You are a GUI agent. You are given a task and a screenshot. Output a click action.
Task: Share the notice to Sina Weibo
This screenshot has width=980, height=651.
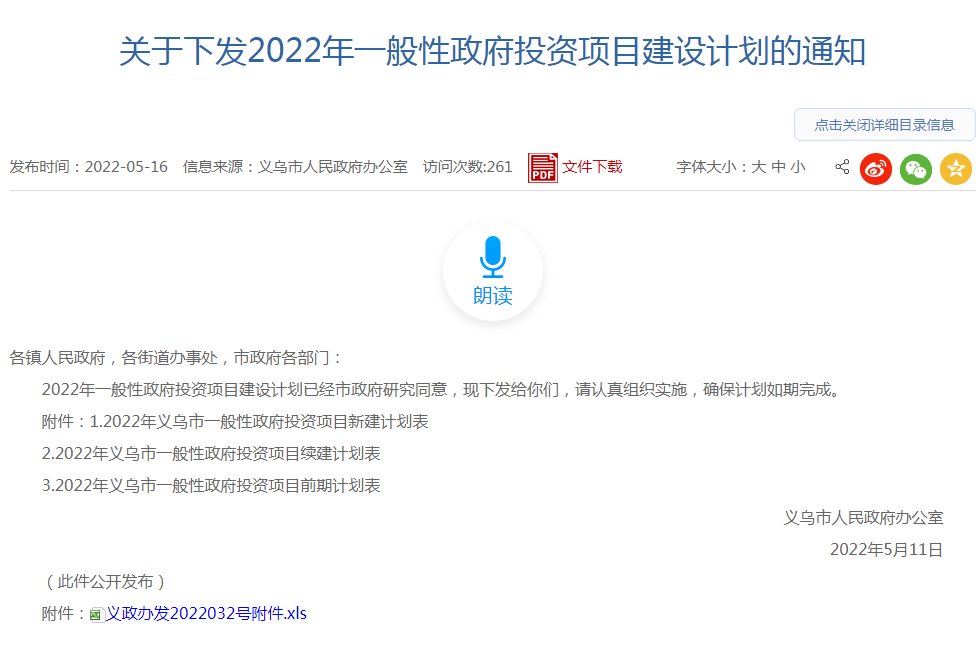(875, 169)
